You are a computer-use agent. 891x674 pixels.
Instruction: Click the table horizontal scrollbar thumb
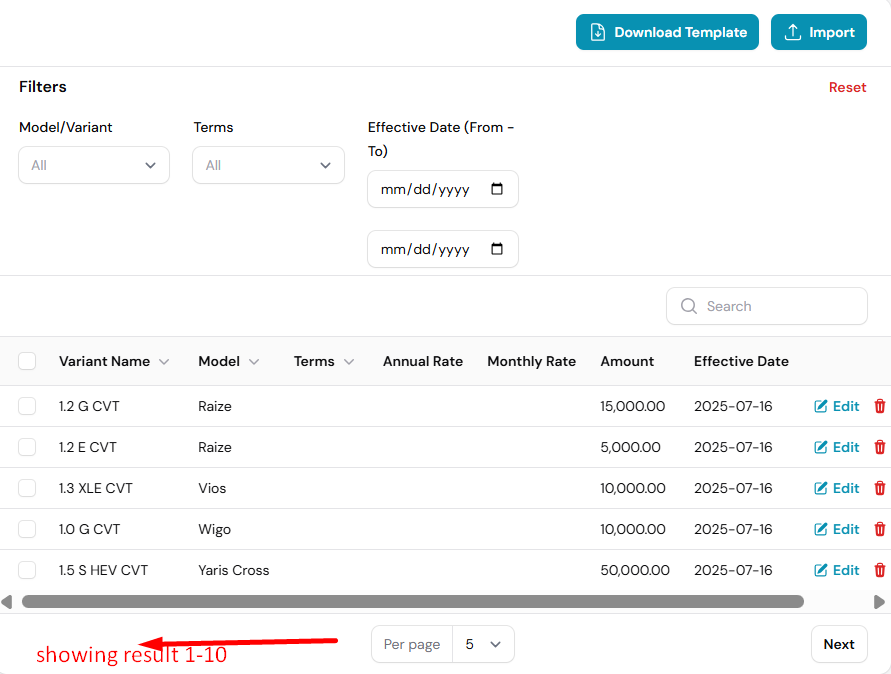(413, 602)
